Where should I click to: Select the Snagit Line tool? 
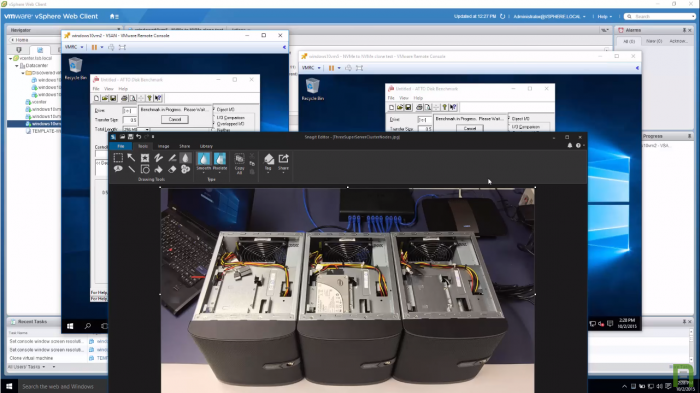(x=131, y=169)
